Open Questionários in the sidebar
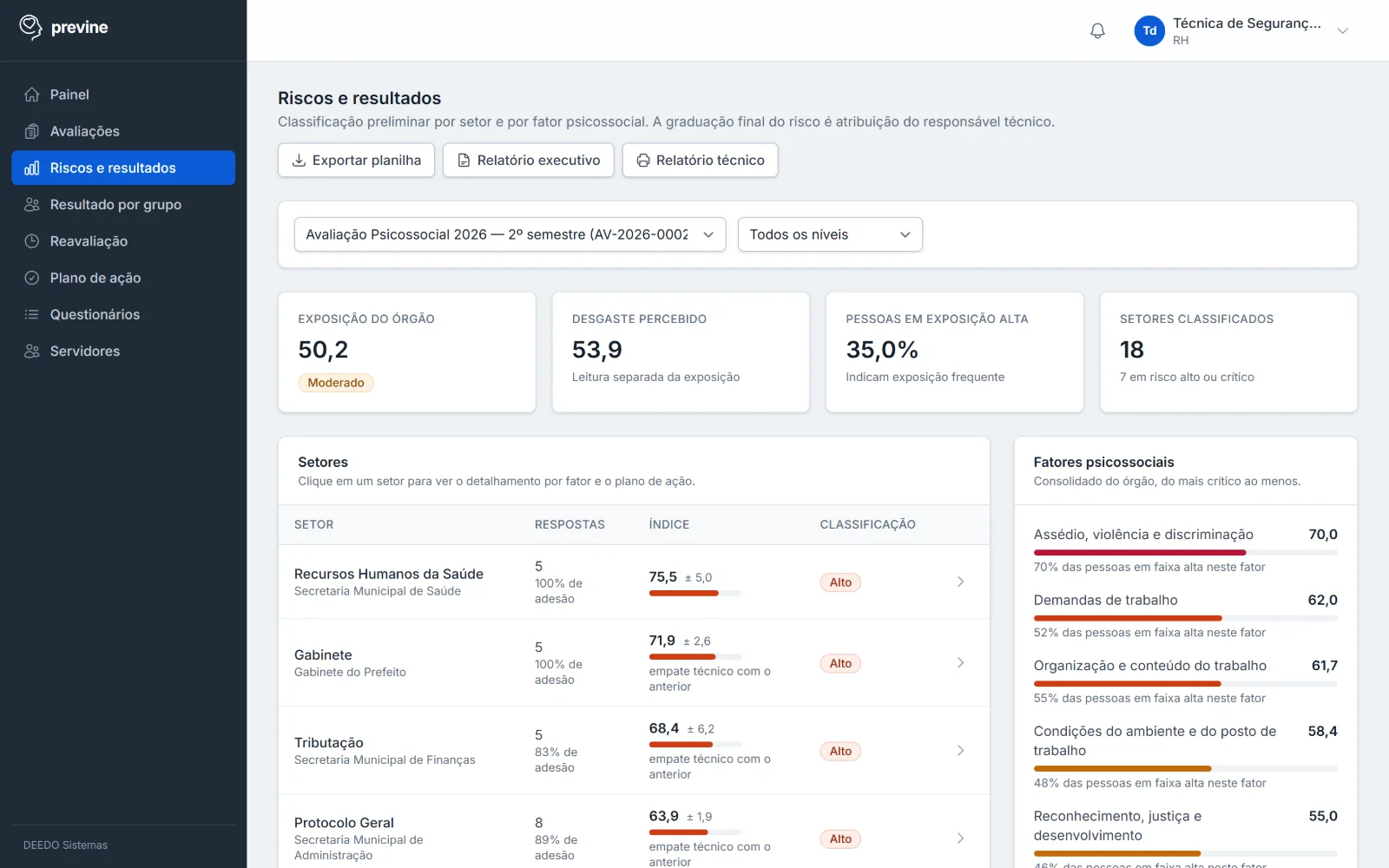Viewport: 1389px width, 868px height. (x=123, y=314)
